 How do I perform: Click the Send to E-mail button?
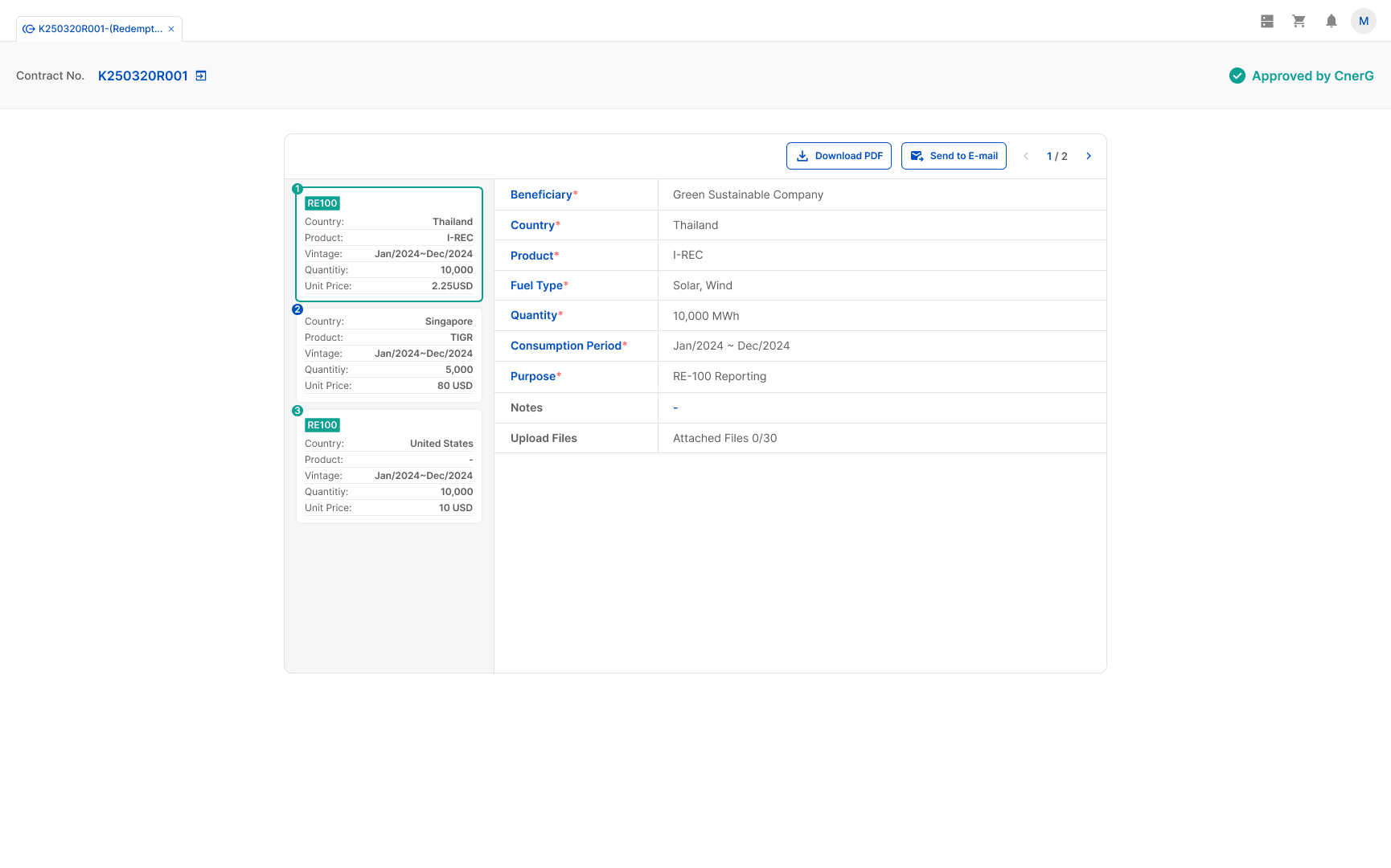pyautogui.click(x=954, y=156)
